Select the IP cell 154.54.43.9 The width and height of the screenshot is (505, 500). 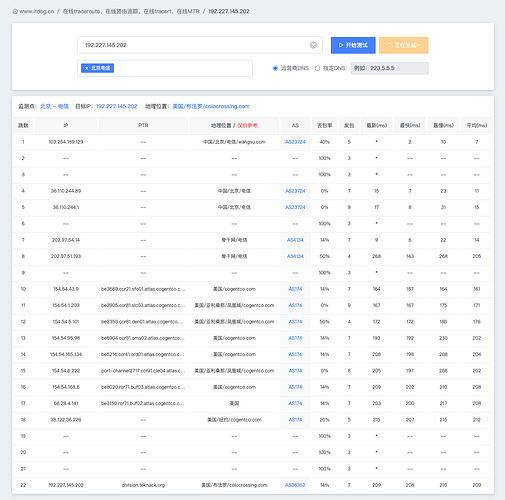point(66,289)
